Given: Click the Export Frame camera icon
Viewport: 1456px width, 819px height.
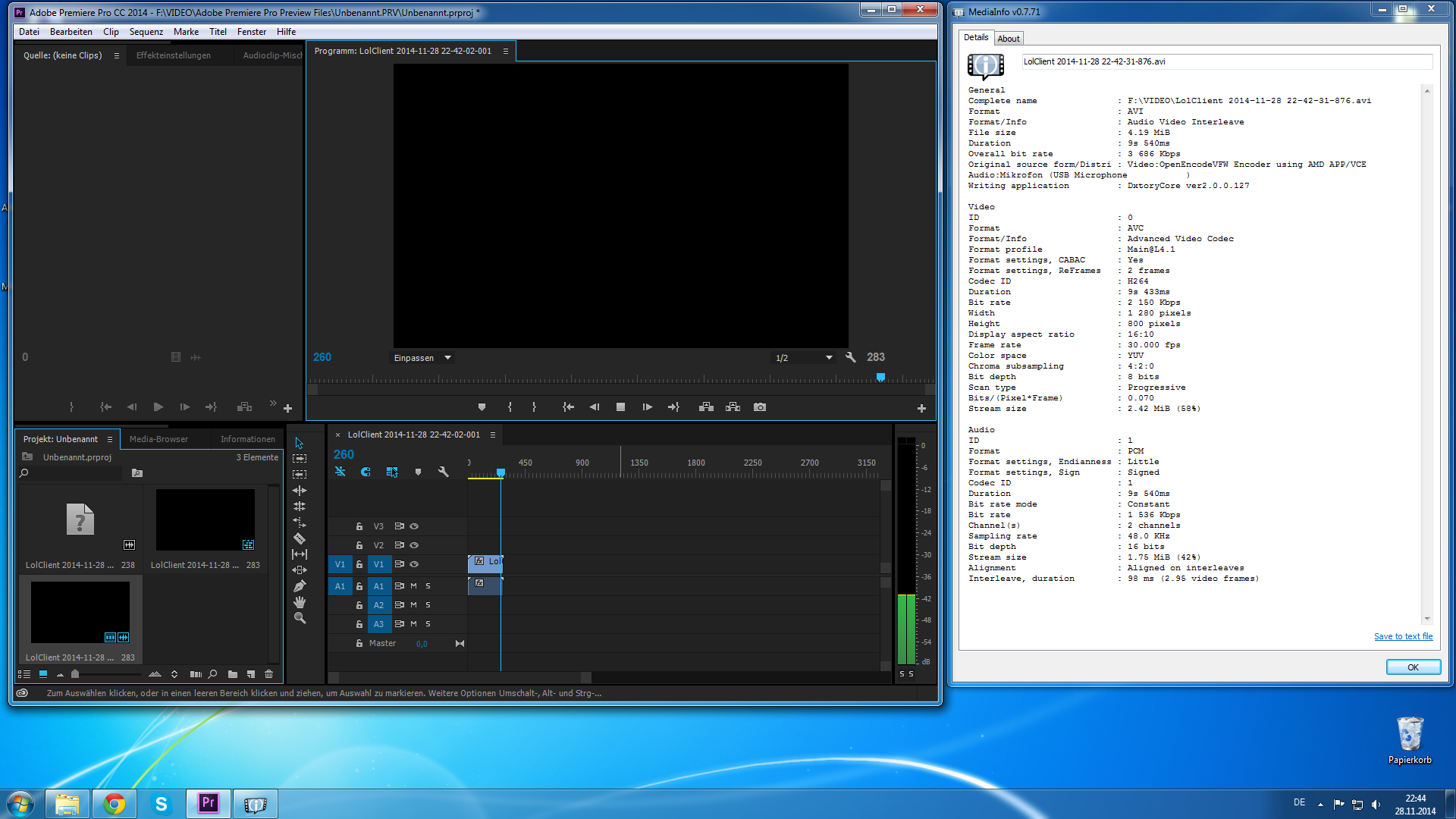Looking at the screenshot, I should pos(759,407).
